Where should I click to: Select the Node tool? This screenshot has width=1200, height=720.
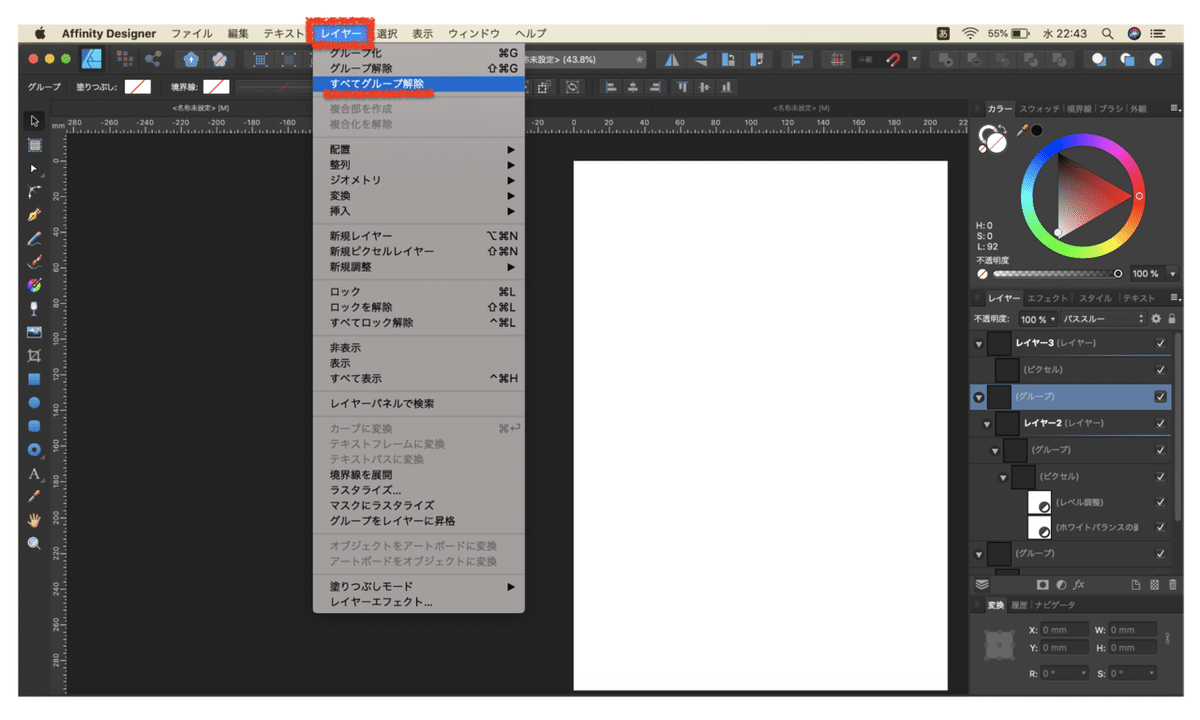[34, 168]
